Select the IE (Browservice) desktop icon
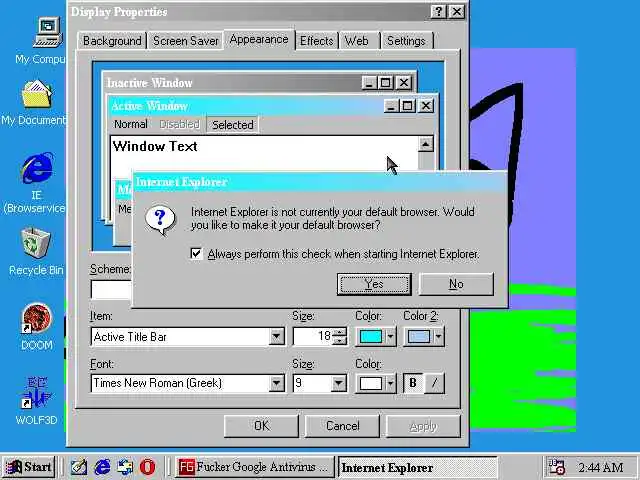Viewport: 640px width, 480px height. pos(37,168)
